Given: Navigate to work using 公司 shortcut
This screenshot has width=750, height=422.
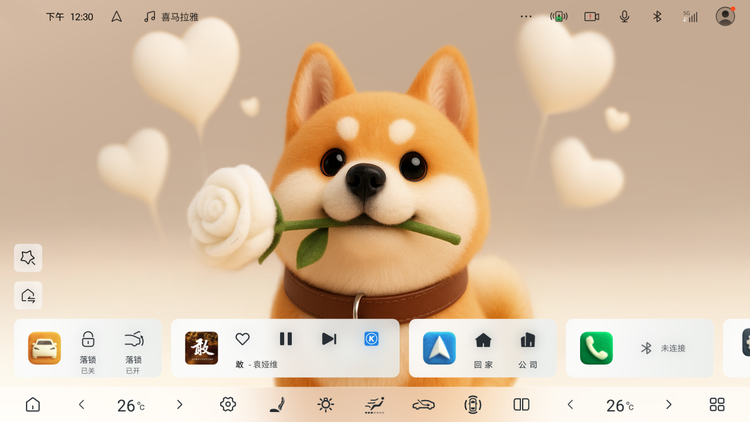Looking at the screenshot, I should click(x=528, y=347).
